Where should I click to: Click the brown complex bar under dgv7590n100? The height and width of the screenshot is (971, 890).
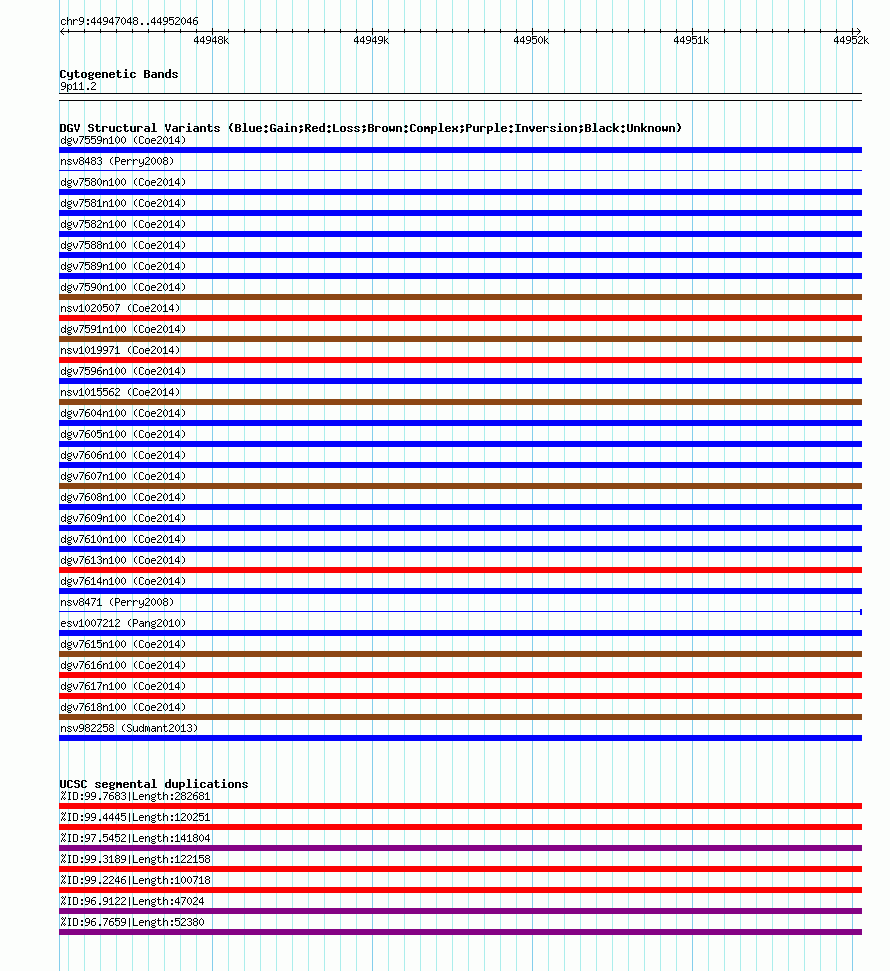(x=461, y=297)
